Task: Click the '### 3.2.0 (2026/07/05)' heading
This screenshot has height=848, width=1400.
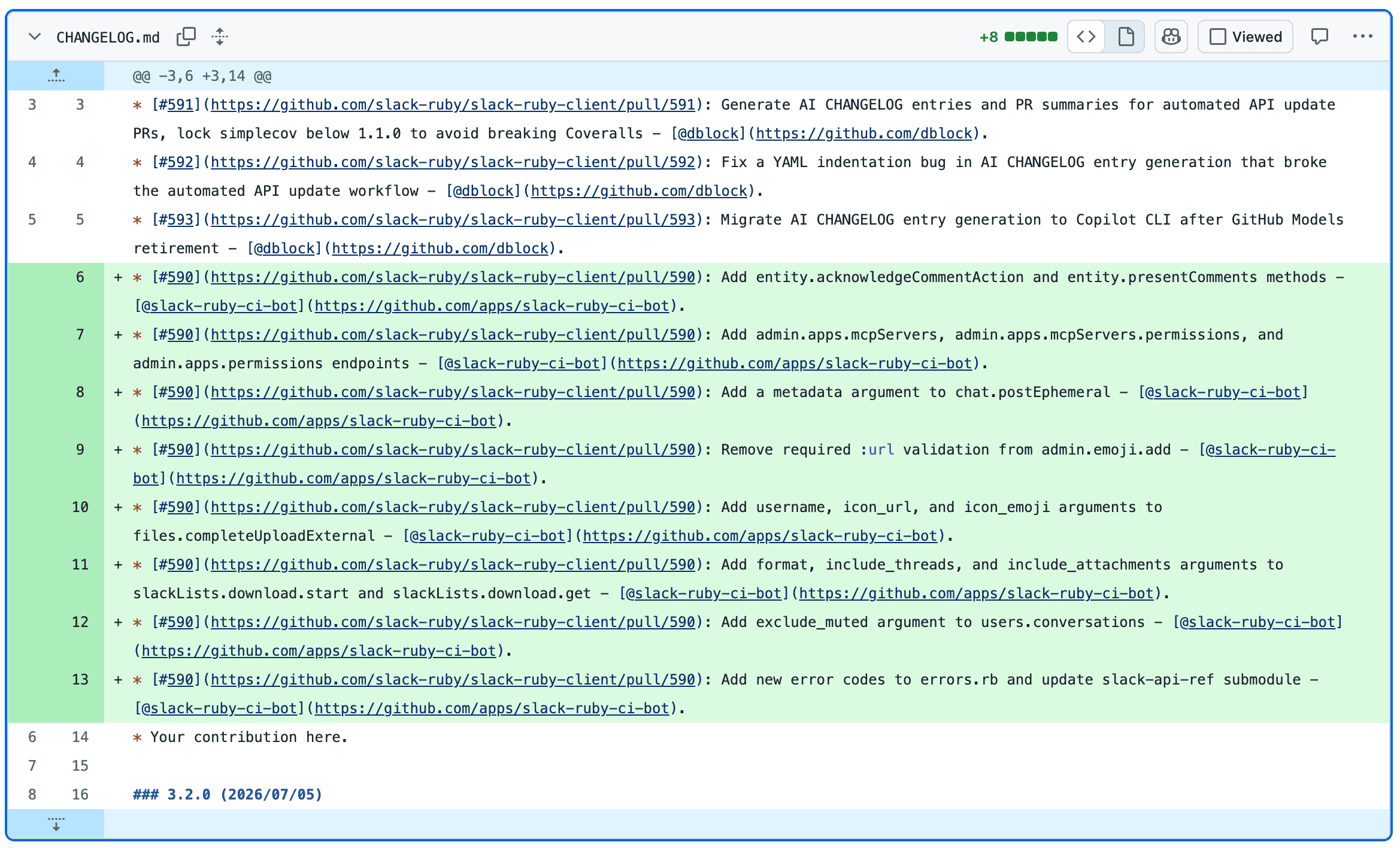Action: click(228, 795)
